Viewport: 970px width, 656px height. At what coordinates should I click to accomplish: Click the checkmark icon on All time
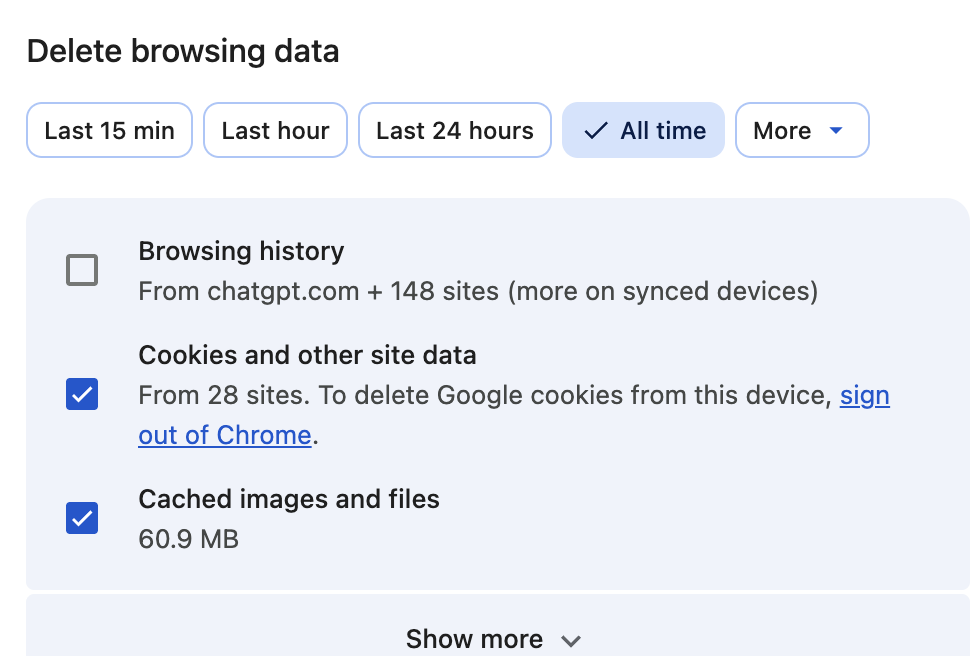(597, 130)
